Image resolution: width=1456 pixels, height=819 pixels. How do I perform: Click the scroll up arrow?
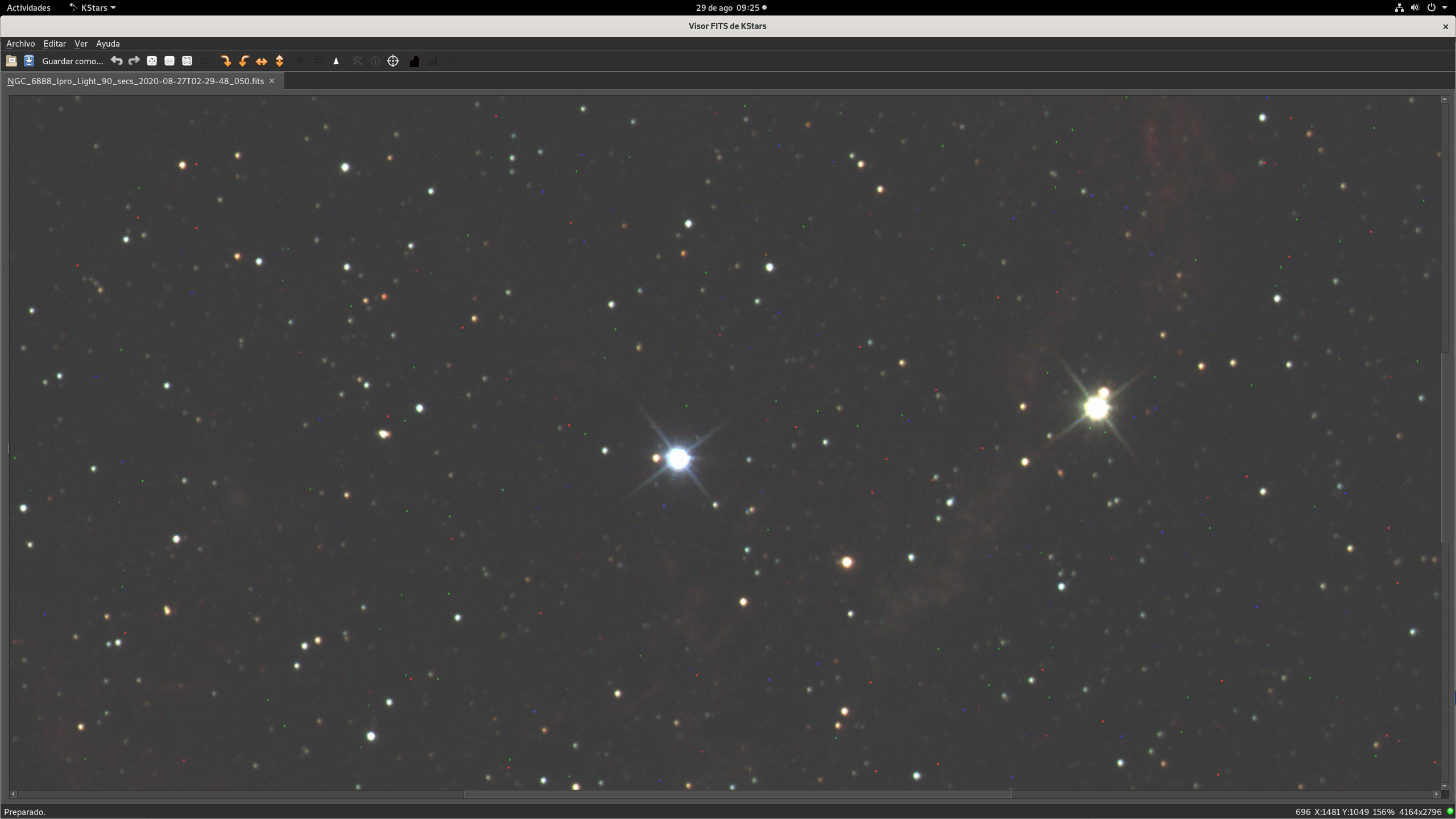(x=1445, y=100)
